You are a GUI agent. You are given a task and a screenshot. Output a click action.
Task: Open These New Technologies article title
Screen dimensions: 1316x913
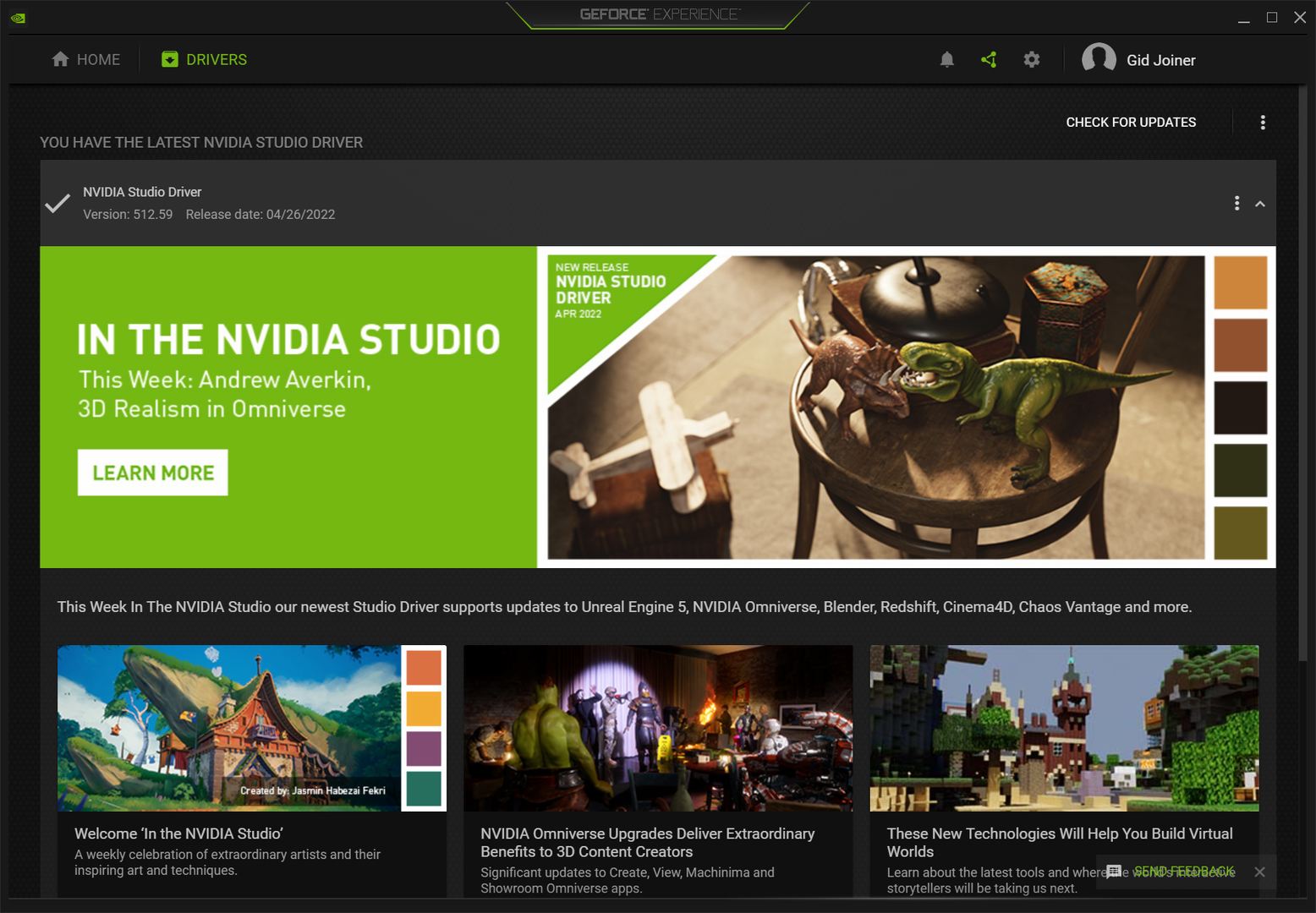pyautogui.click(x=1060, y=843)
